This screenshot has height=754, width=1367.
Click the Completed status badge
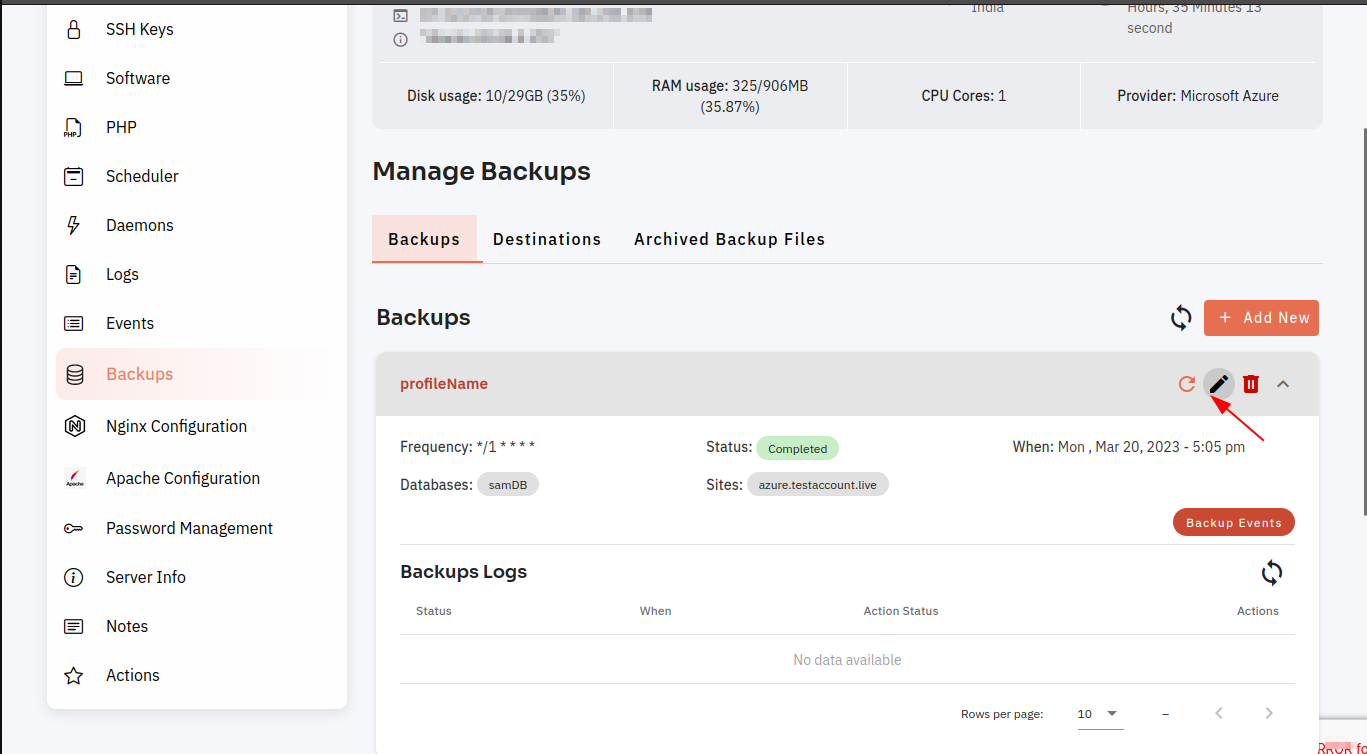797,448
